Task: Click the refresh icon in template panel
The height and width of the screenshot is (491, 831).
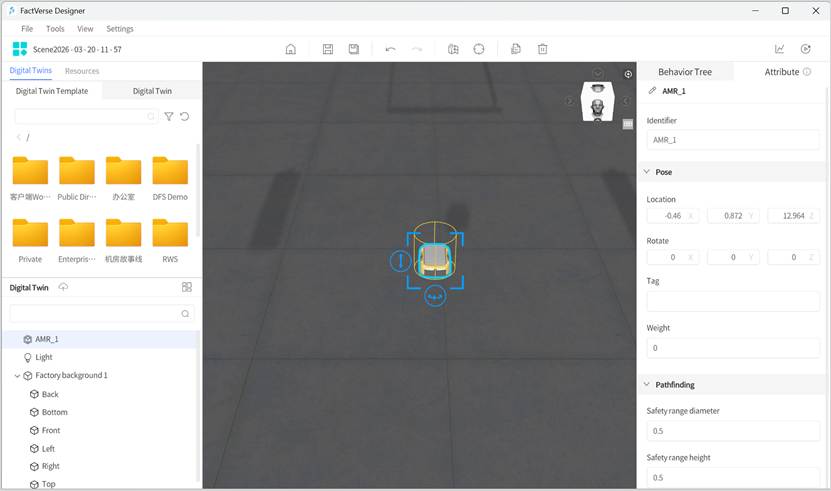Action: 185,117
